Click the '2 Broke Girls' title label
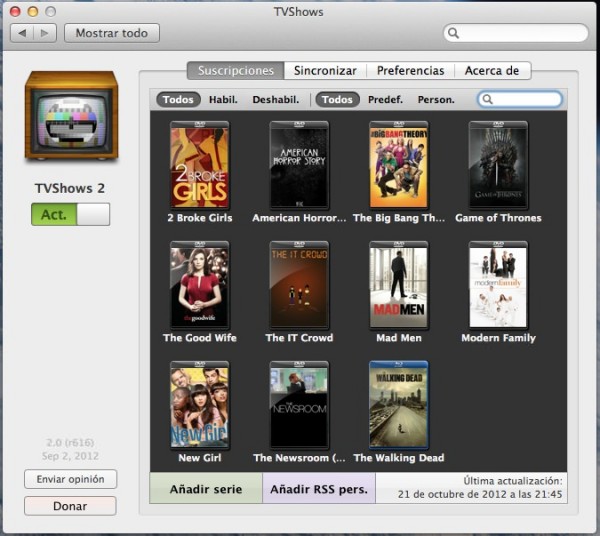The width and height of the screenshot is (600, 536). (200, 218)
